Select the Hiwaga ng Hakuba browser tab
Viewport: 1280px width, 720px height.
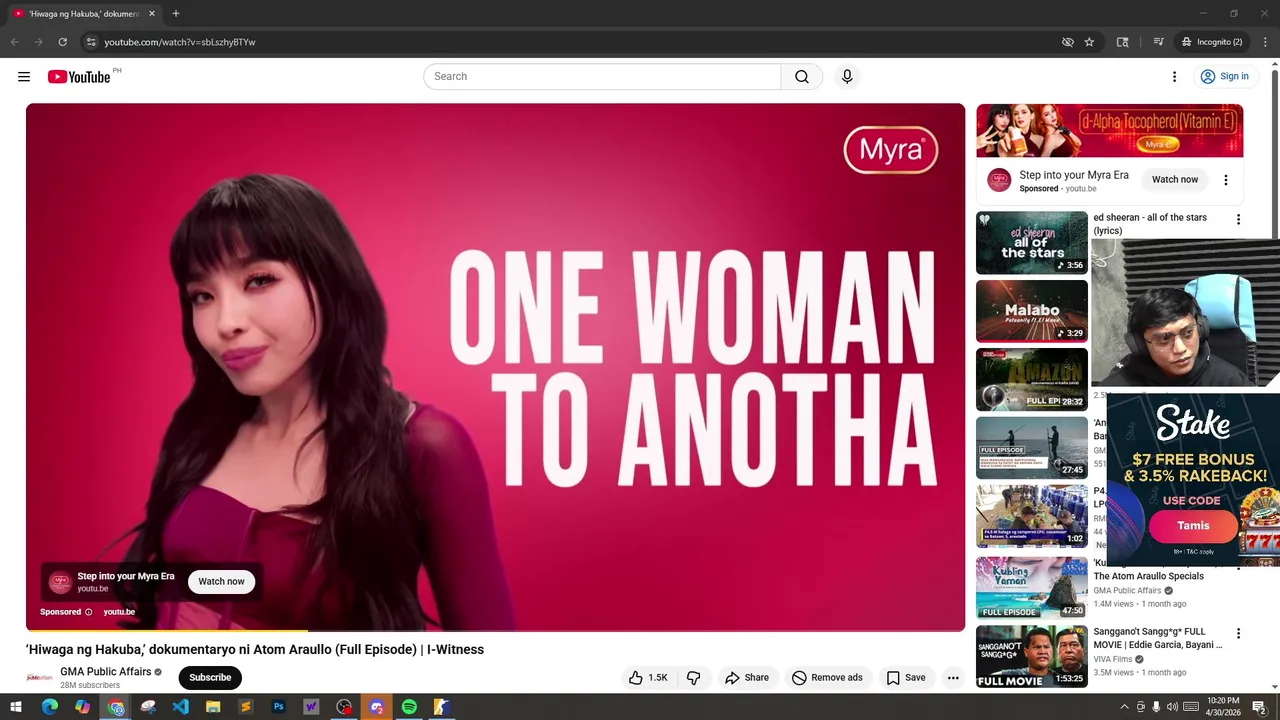(x=84, y=14)
